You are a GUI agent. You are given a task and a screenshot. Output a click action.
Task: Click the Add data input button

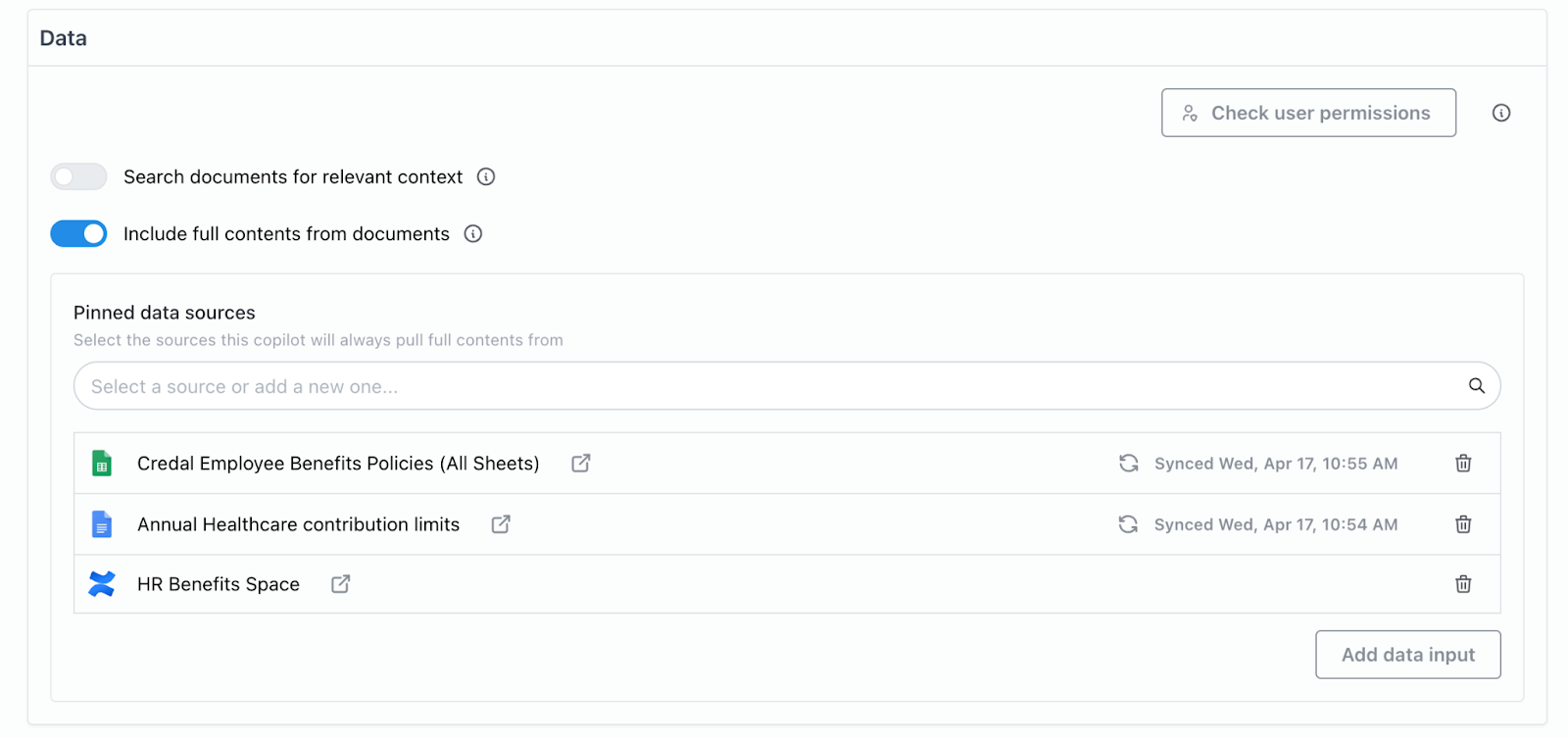[1407, 655]
